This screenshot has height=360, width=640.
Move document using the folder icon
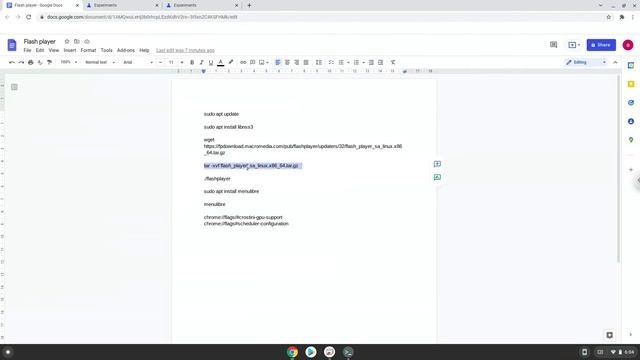(77, 42)
